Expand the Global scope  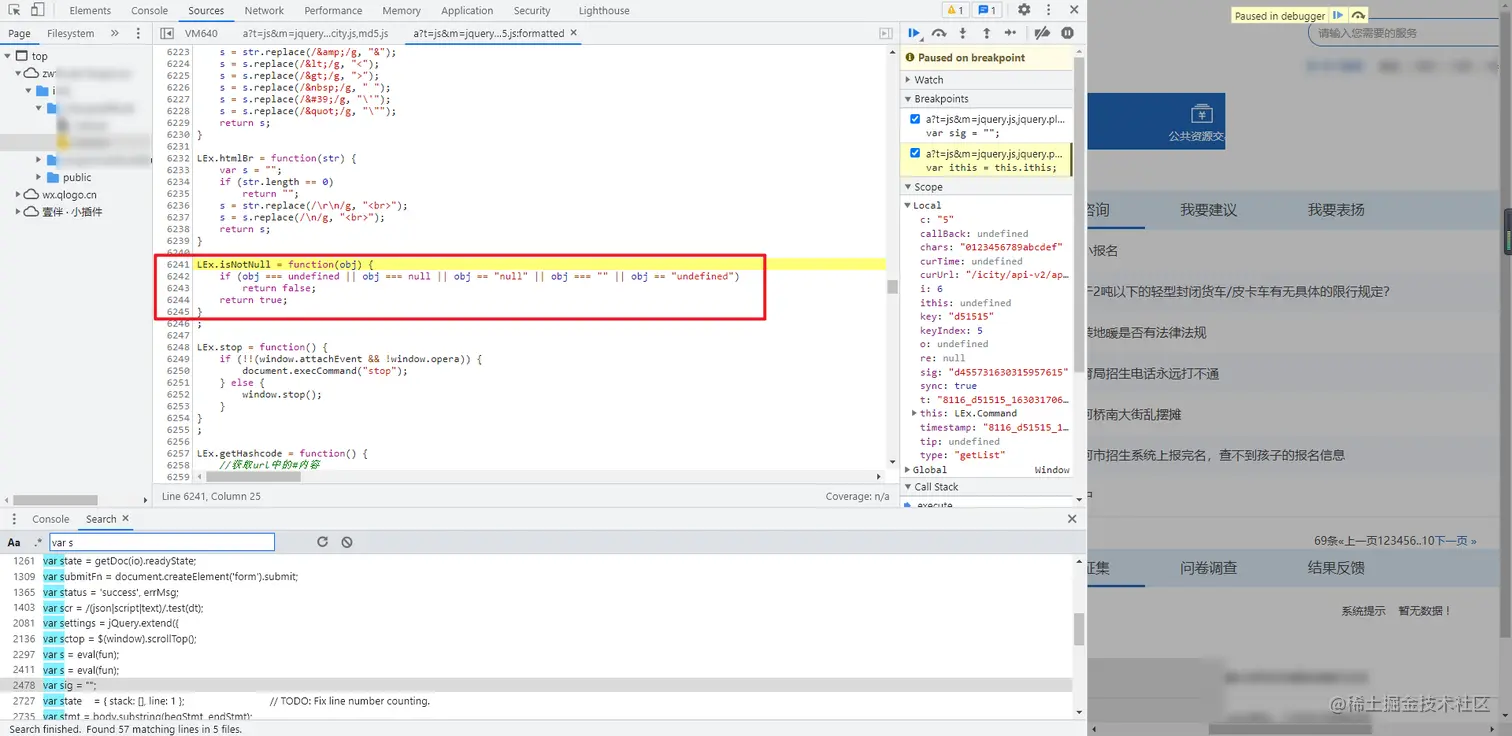click(x=907, y=469)
